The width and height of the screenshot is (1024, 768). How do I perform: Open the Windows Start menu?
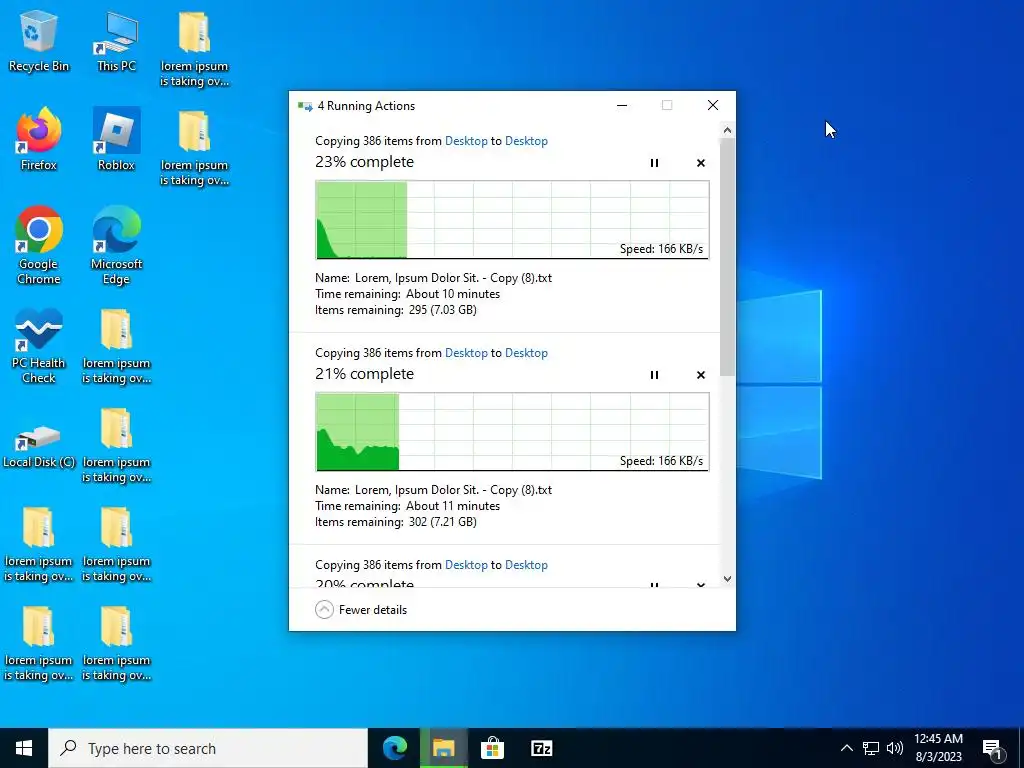coord(24,748)
